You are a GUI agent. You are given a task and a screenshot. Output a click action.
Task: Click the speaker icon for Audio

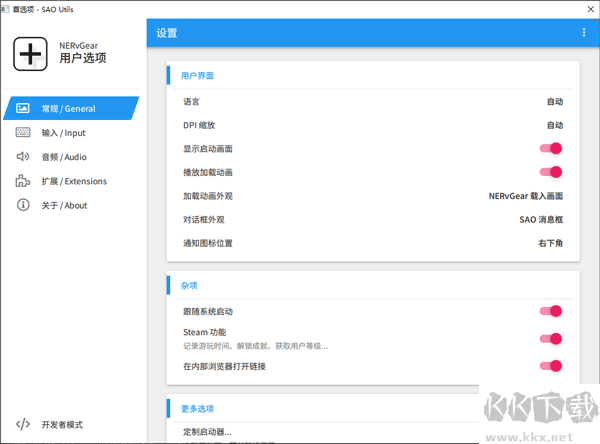pos(23,157)
